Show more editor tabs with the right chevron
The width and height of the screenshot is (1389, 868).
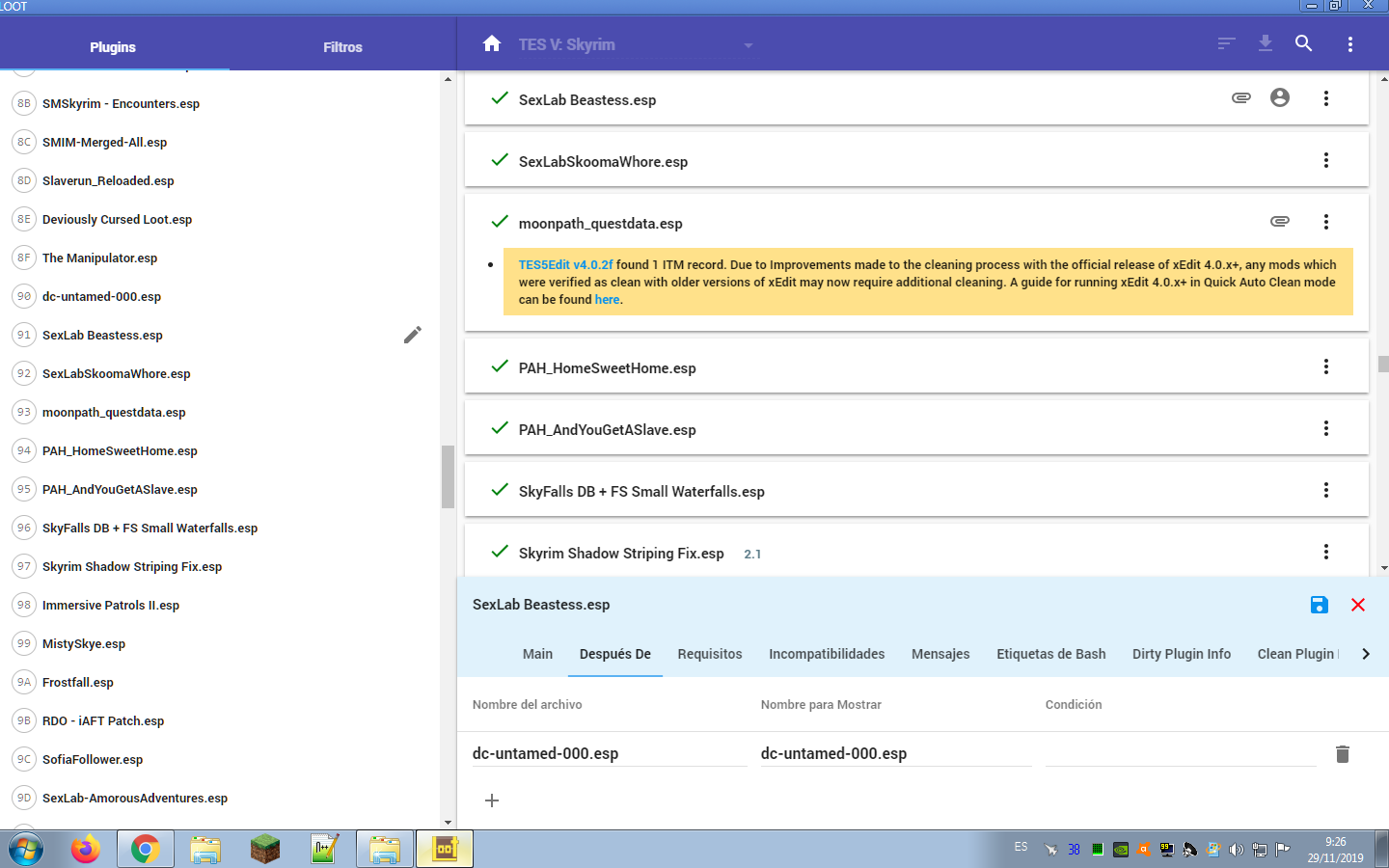[1366, 654]
